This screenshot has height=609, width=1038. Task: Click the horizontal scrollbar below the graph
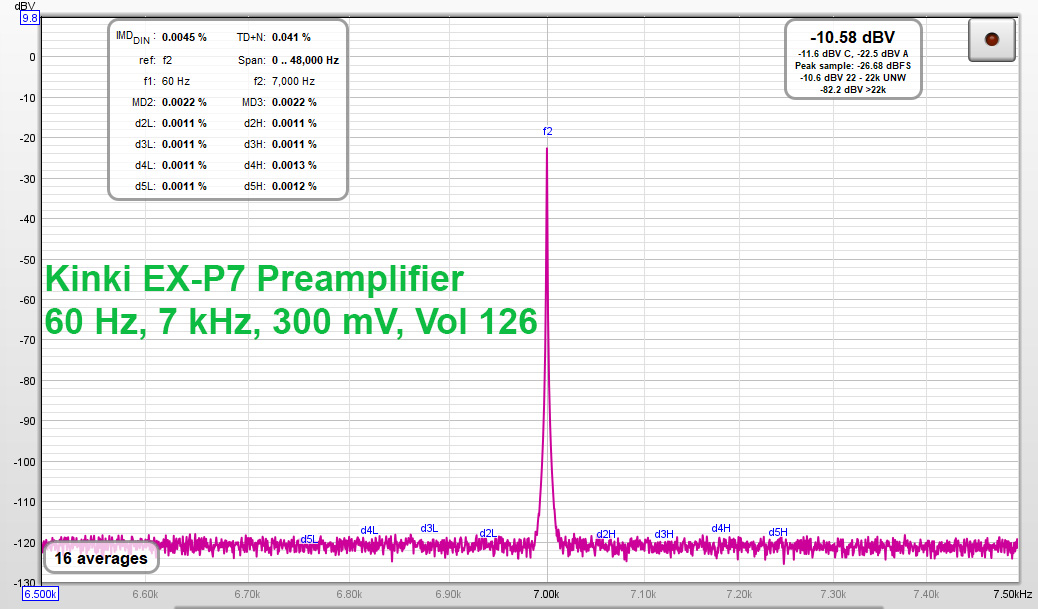coord(528,606)
